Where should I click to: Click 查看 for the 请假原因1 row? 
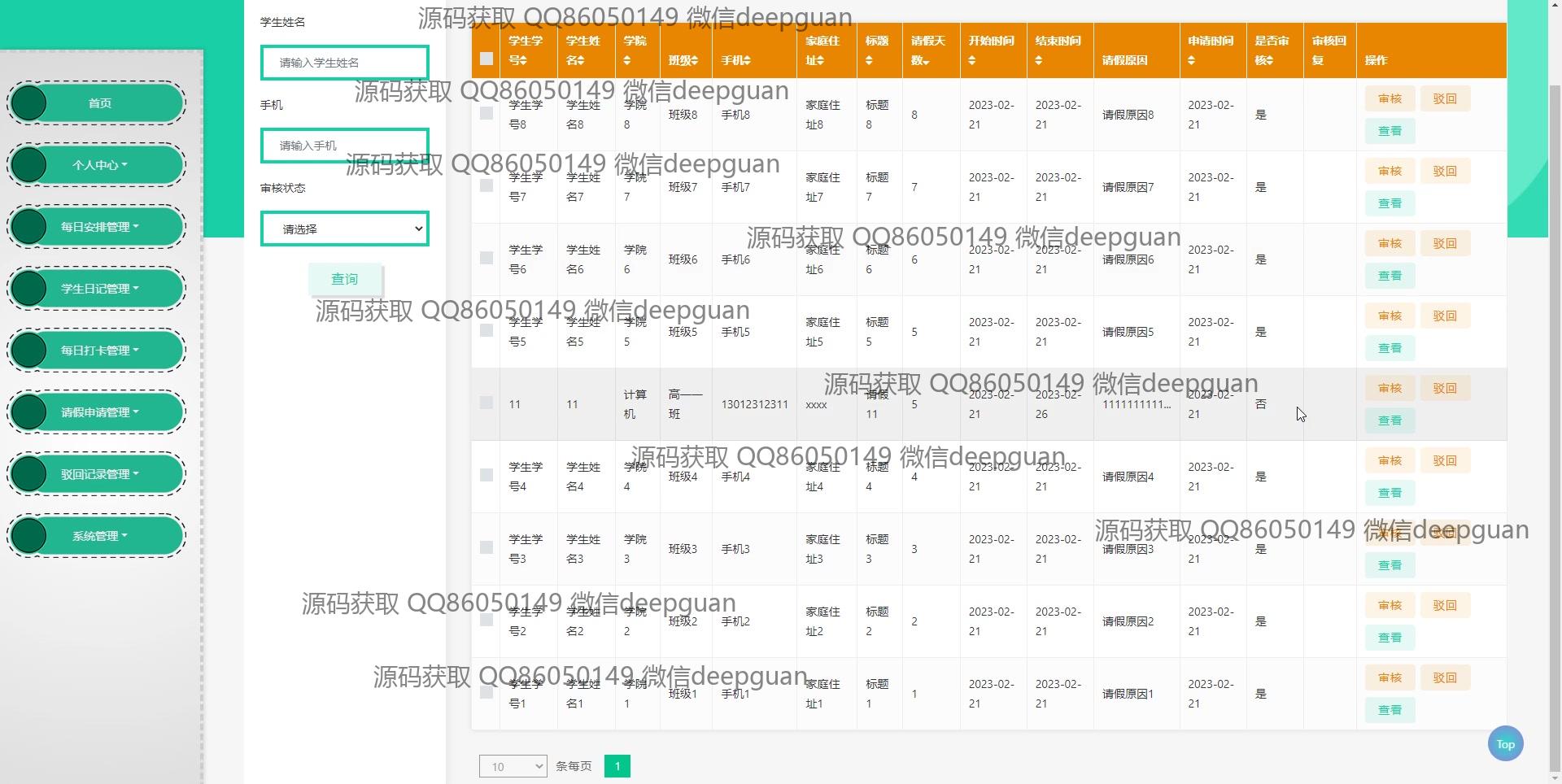click(x=1390, y=710)
